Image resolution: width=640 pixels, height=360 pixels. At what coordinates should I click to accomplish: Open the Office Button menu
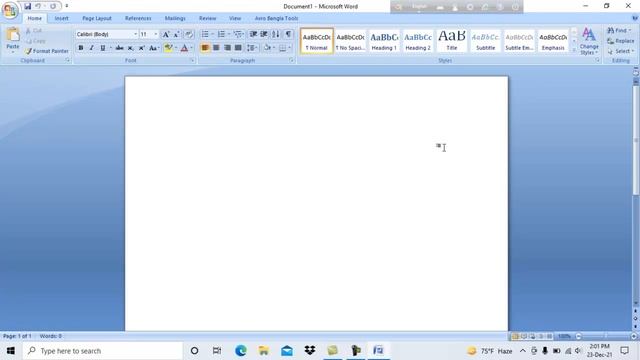9,10
